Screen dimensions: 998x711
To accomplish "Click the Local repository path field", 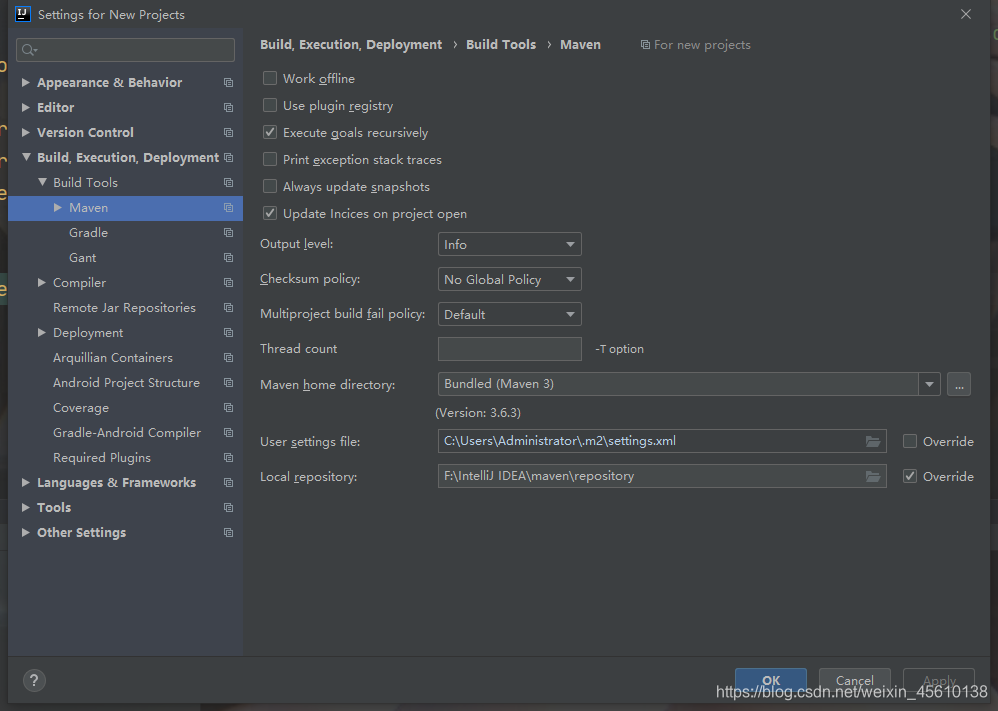I will (662, 476).
